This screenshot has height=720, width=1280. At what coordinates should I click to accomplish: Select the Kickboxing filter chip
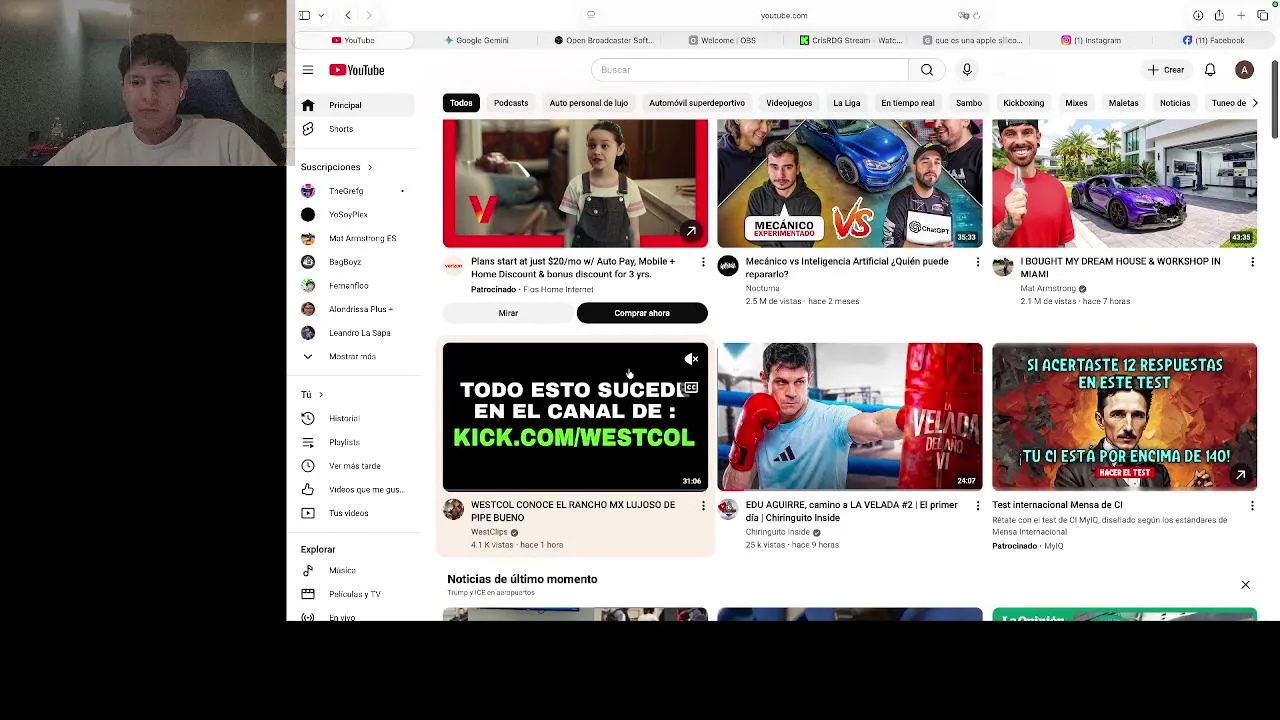(x=1023, y=103)
